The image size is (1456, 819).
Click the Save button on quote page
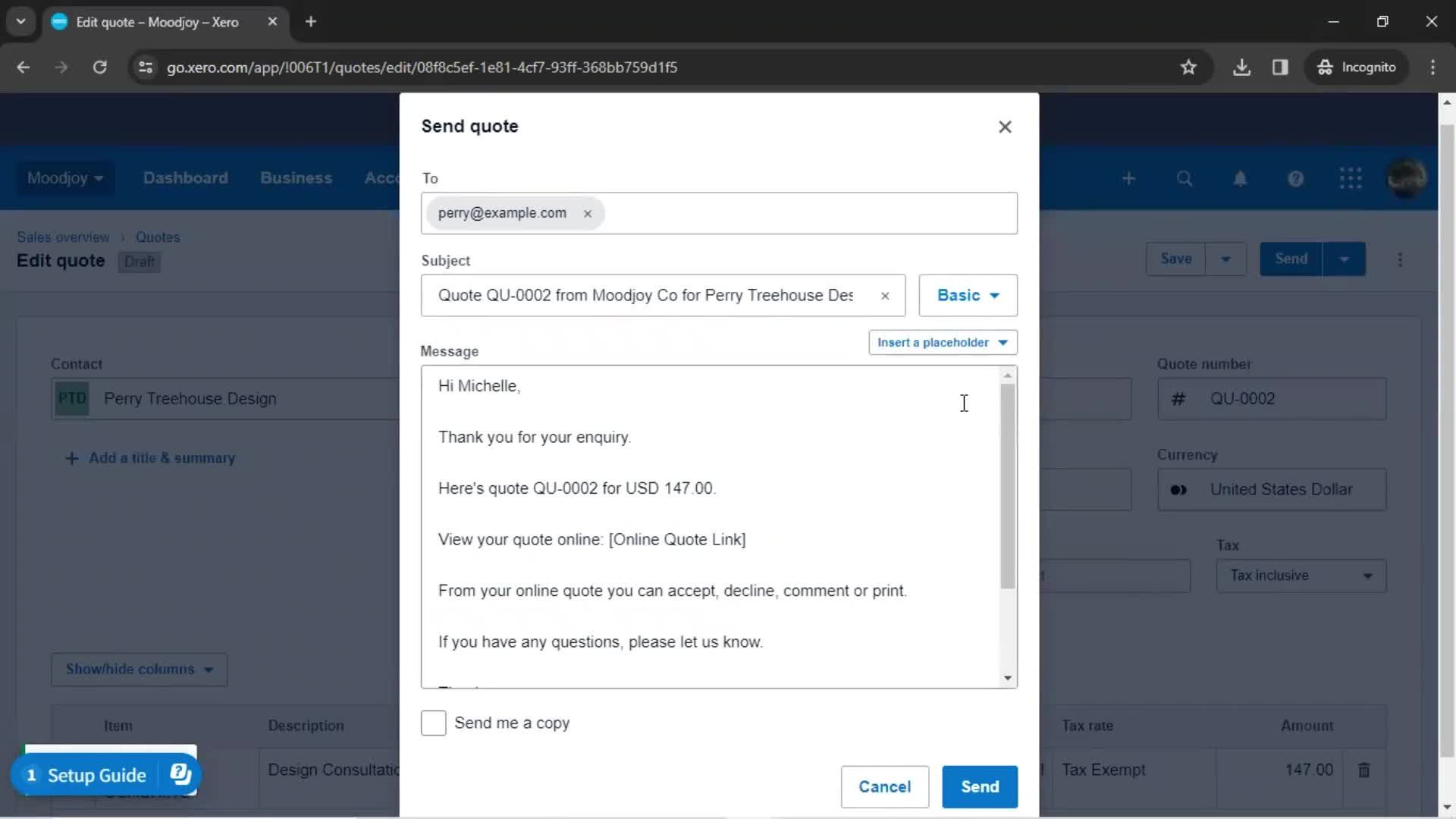(1175, 259)
